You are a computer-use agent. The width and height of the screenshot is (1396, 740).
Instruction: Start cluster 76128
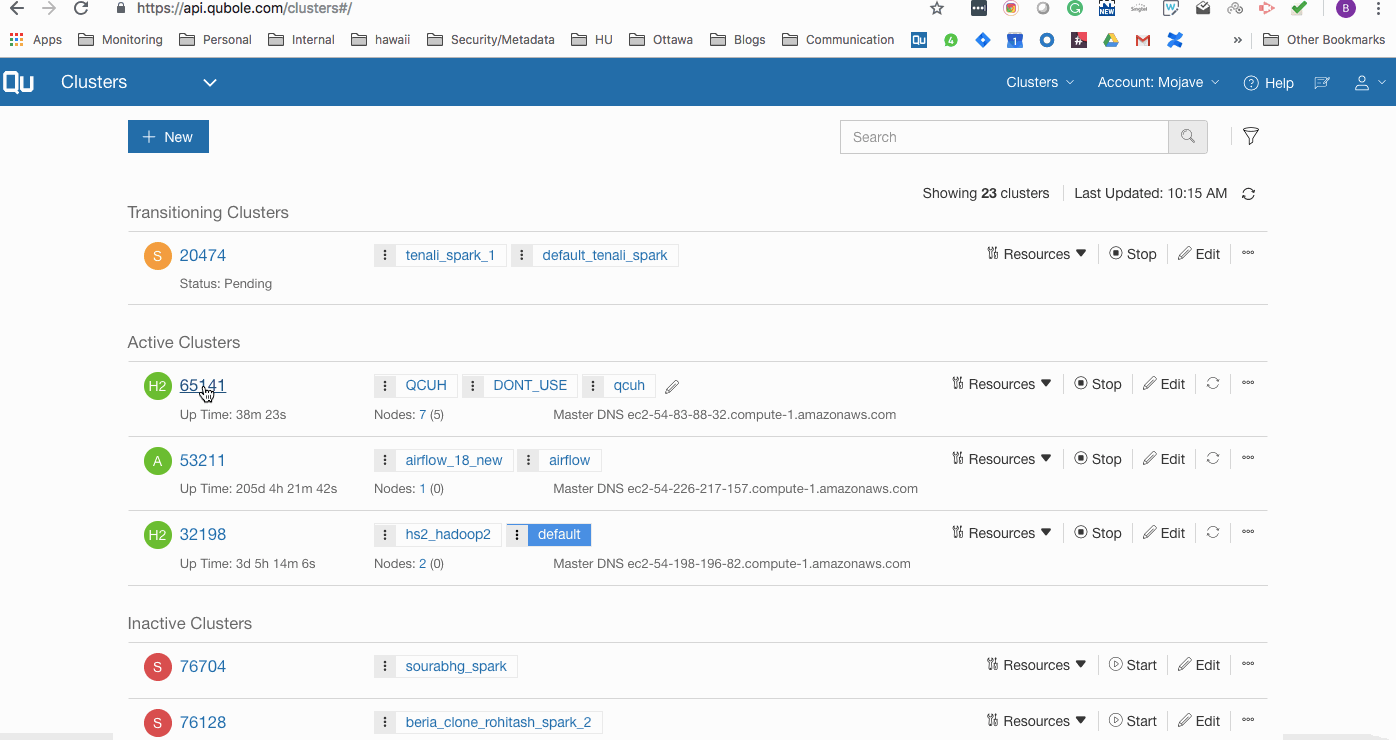pyautogui.click(x=1133, y=721)
